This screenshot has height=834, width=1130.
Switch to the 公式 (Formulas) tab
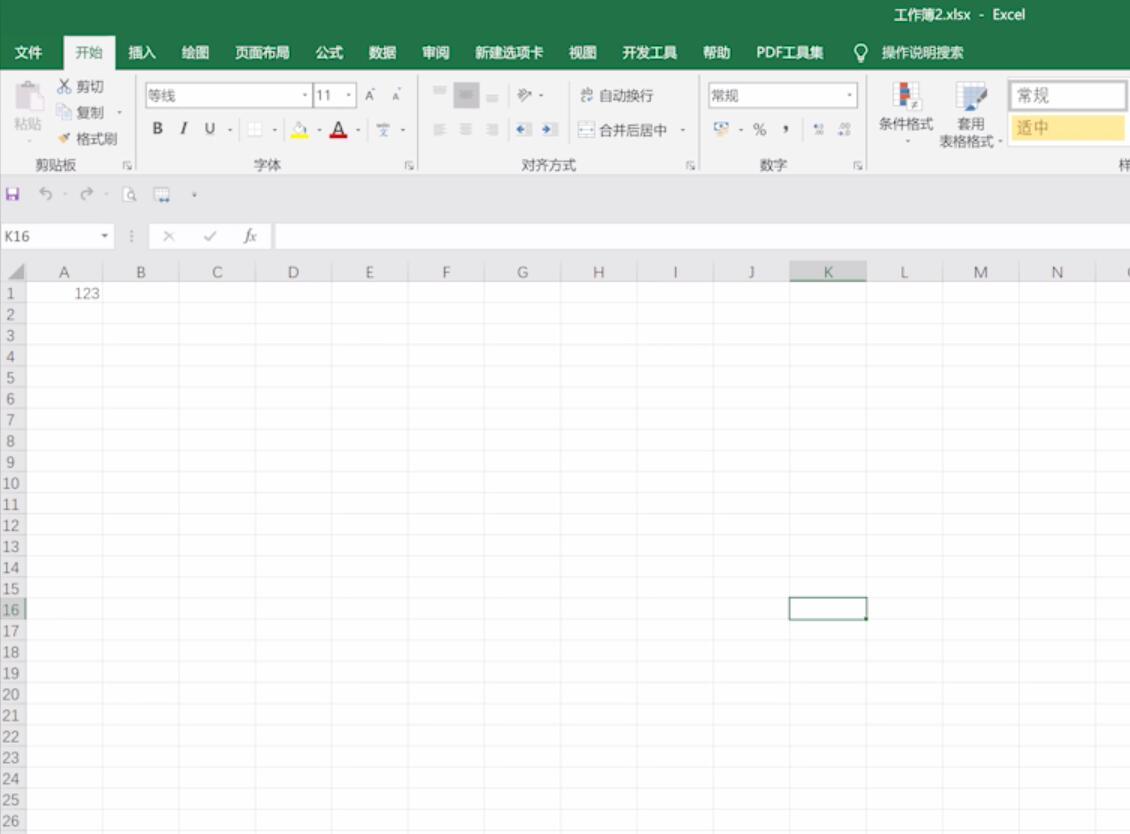pyautogui.click(x=329, y=53)
